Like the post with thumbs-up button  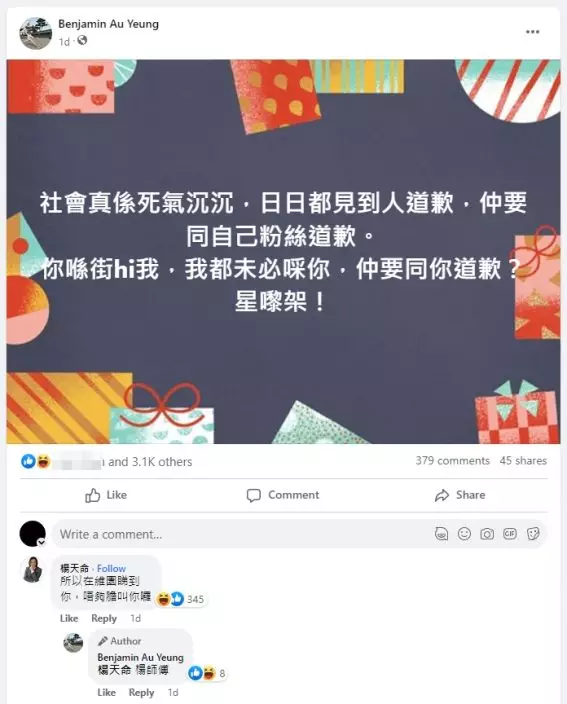coord(106,495)
